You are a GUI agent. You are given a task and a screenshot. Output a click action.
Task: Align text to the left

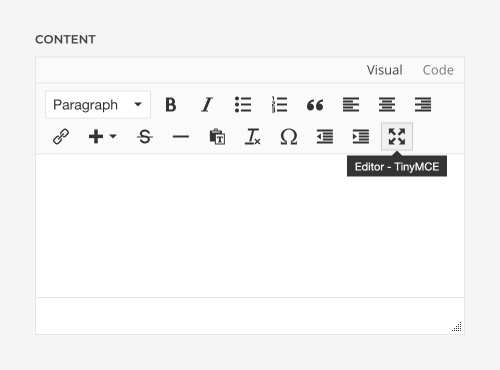(x=351, y=105)
